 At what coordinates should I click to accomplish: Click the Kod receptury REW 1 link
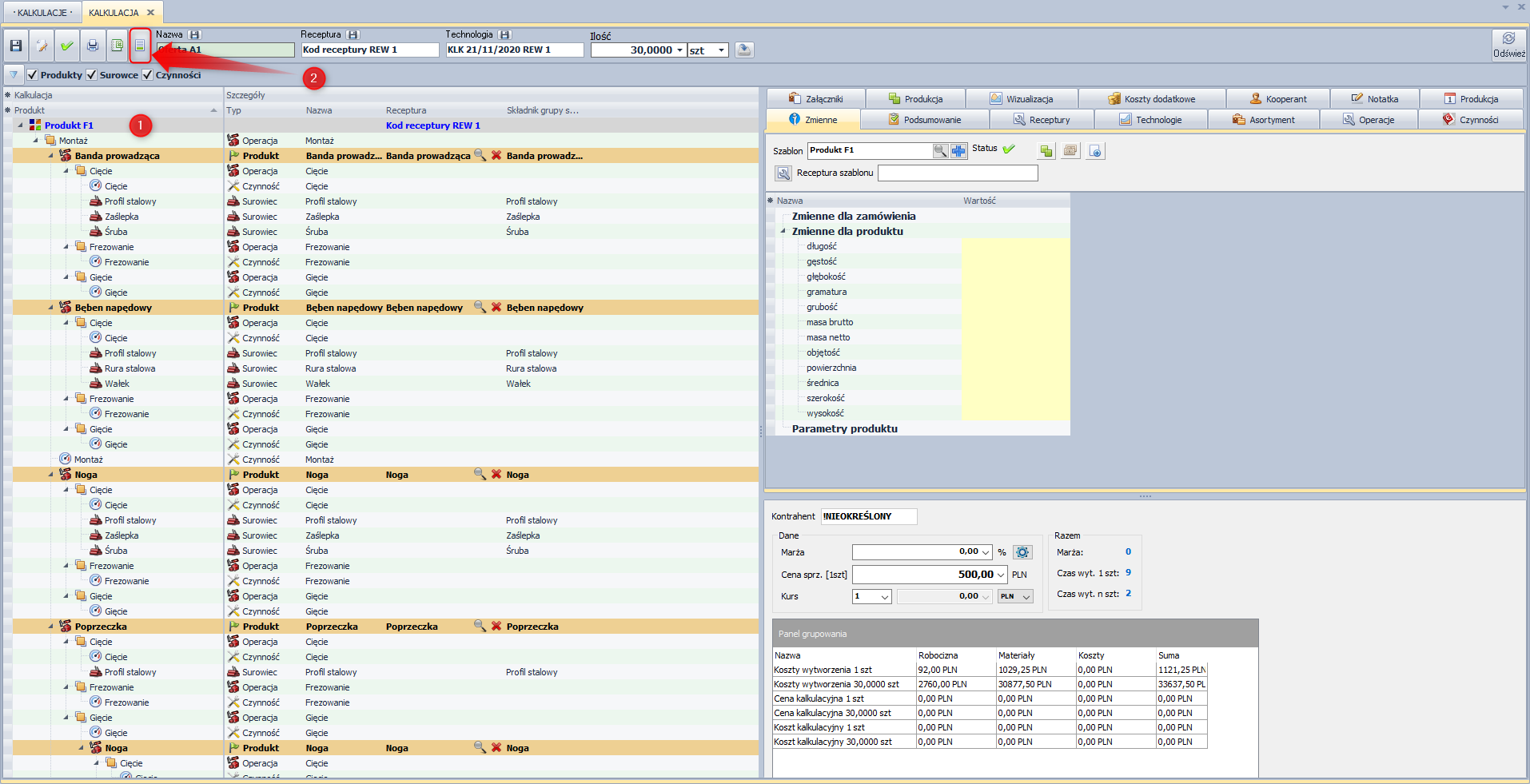(432, 125)
